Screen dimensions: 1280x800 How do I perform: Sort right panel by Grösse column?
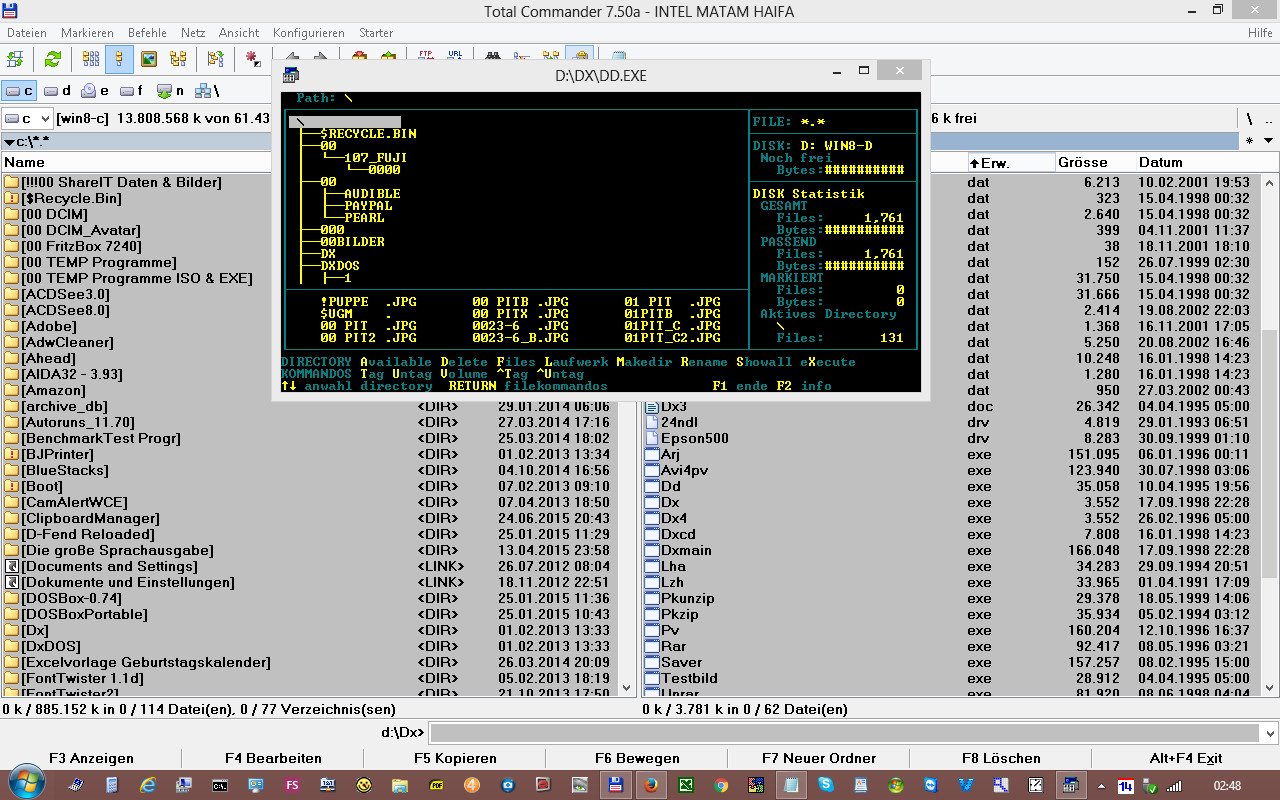click(x=1095, y=162)
